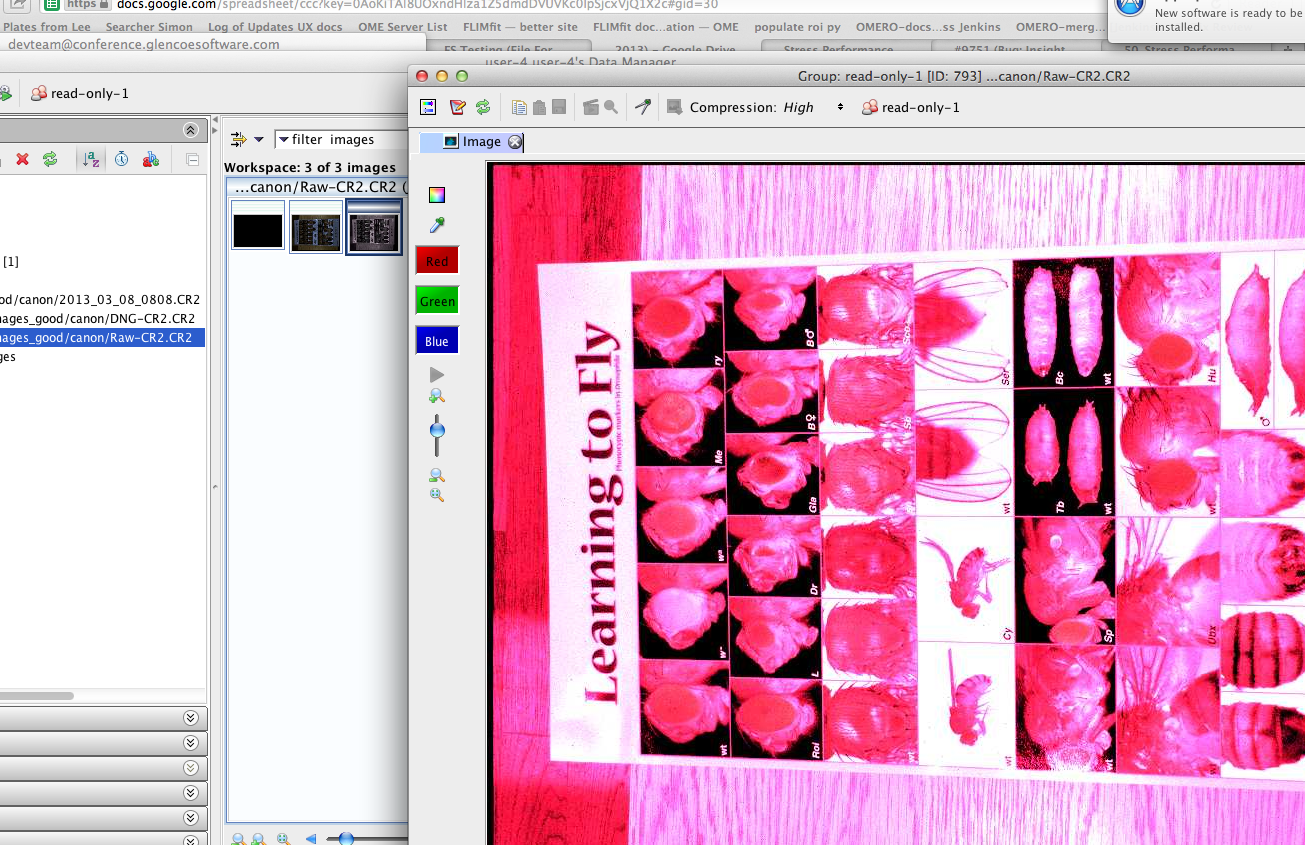This screenshot has height=845, width=1305.
Task: Zoom to fit with bottom magnifier icon
Action: (436, 495)
